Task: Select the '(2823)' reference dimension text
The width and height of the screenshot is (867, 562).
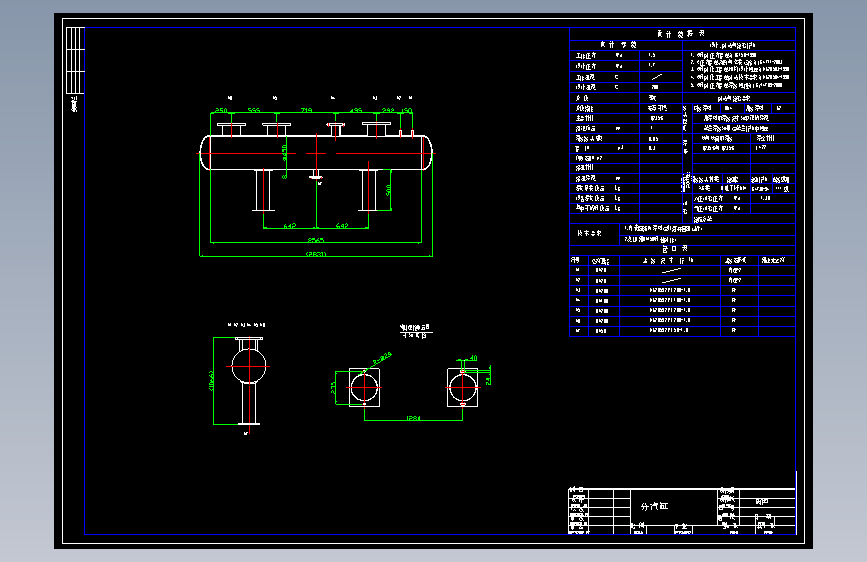Action: click(316, 254)
